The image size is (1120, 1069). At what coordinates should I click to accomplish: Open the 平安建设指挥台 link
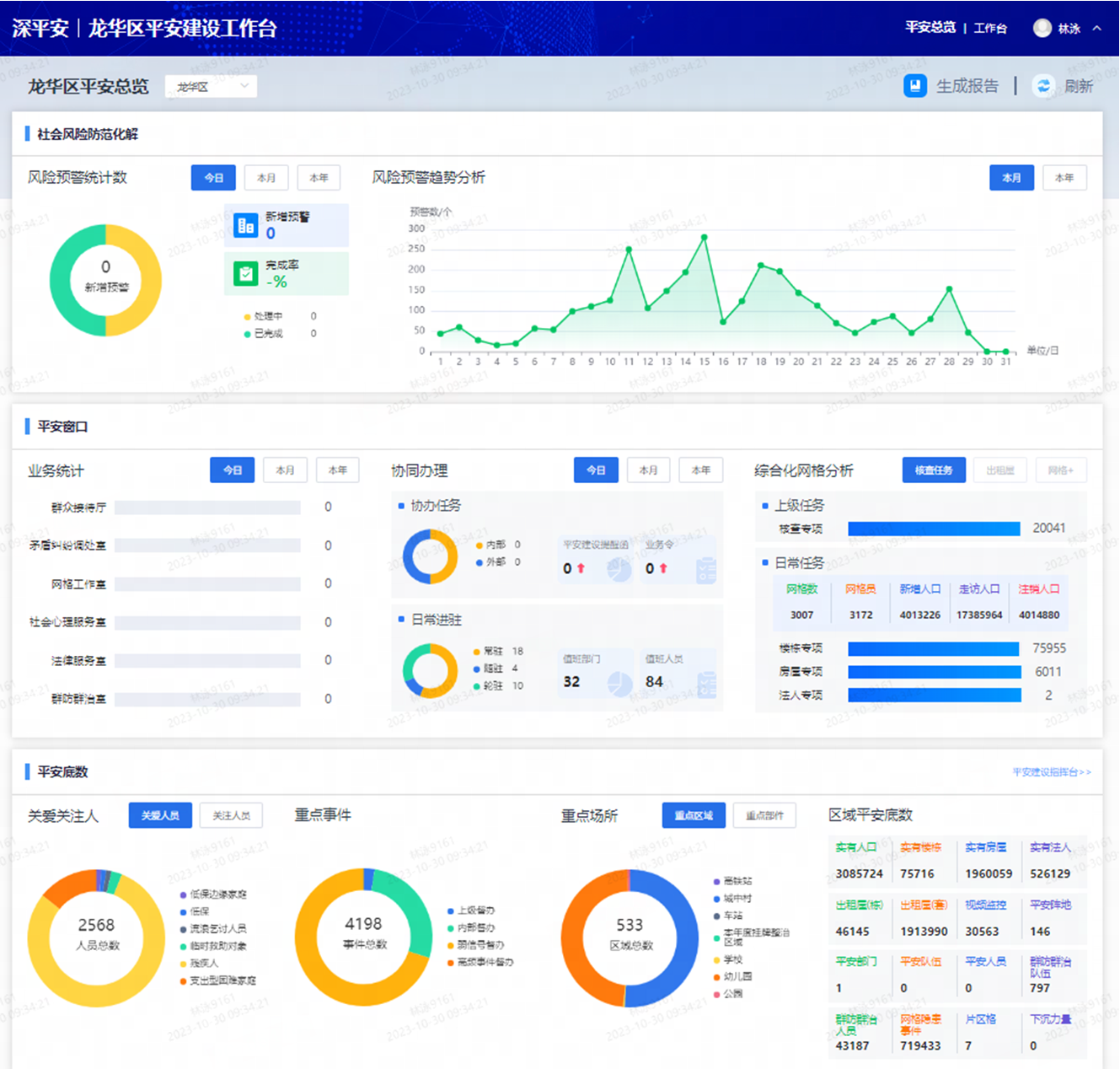tap(1051, 772)
